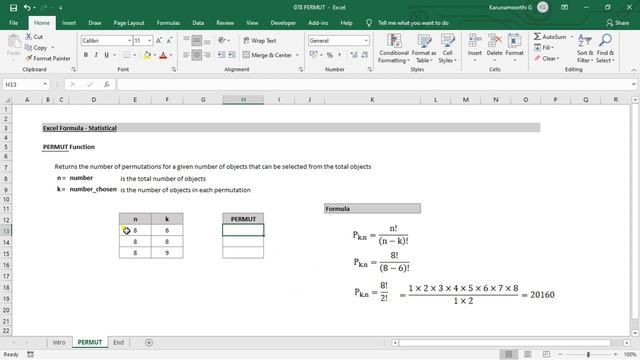
Task: Switch to Page Layout view in status bar
Action: pyautogui.click(x=528, y=354)
